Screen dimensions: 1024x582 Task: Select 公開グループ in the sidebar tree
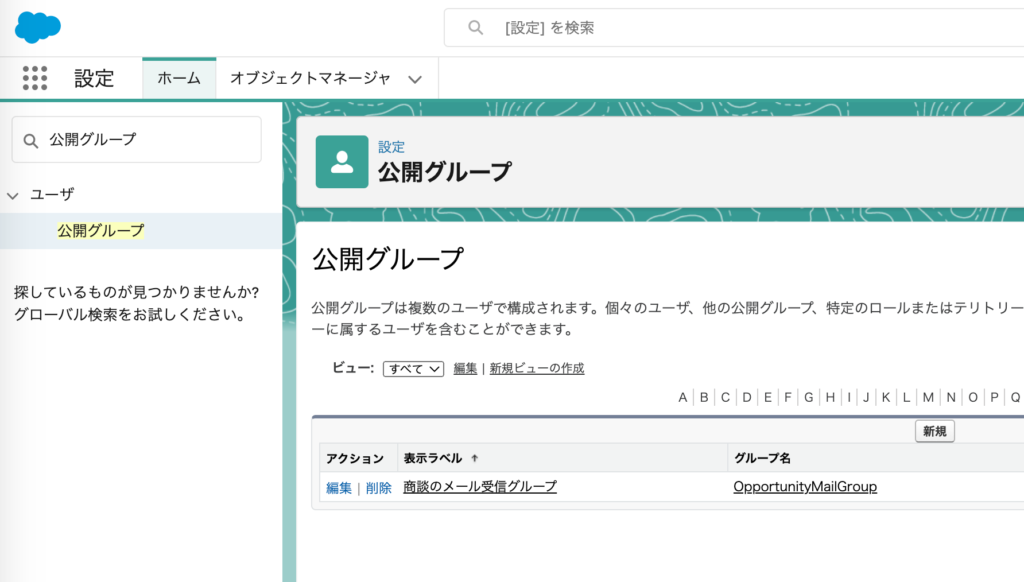click(x=101, y=231)
